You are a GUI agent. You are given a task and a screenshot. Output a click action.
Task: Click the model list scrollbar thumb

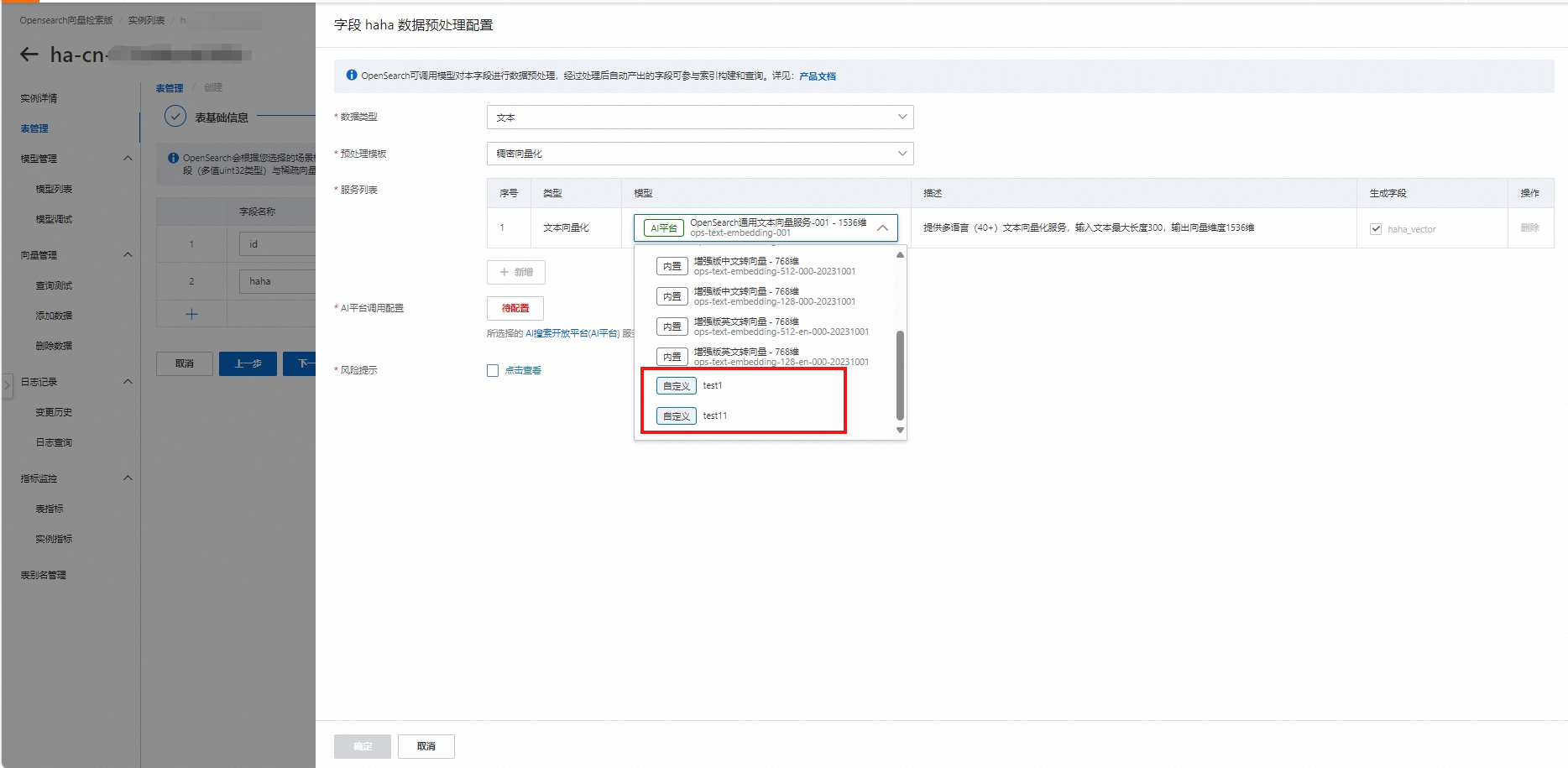click(x=900, y=375)
